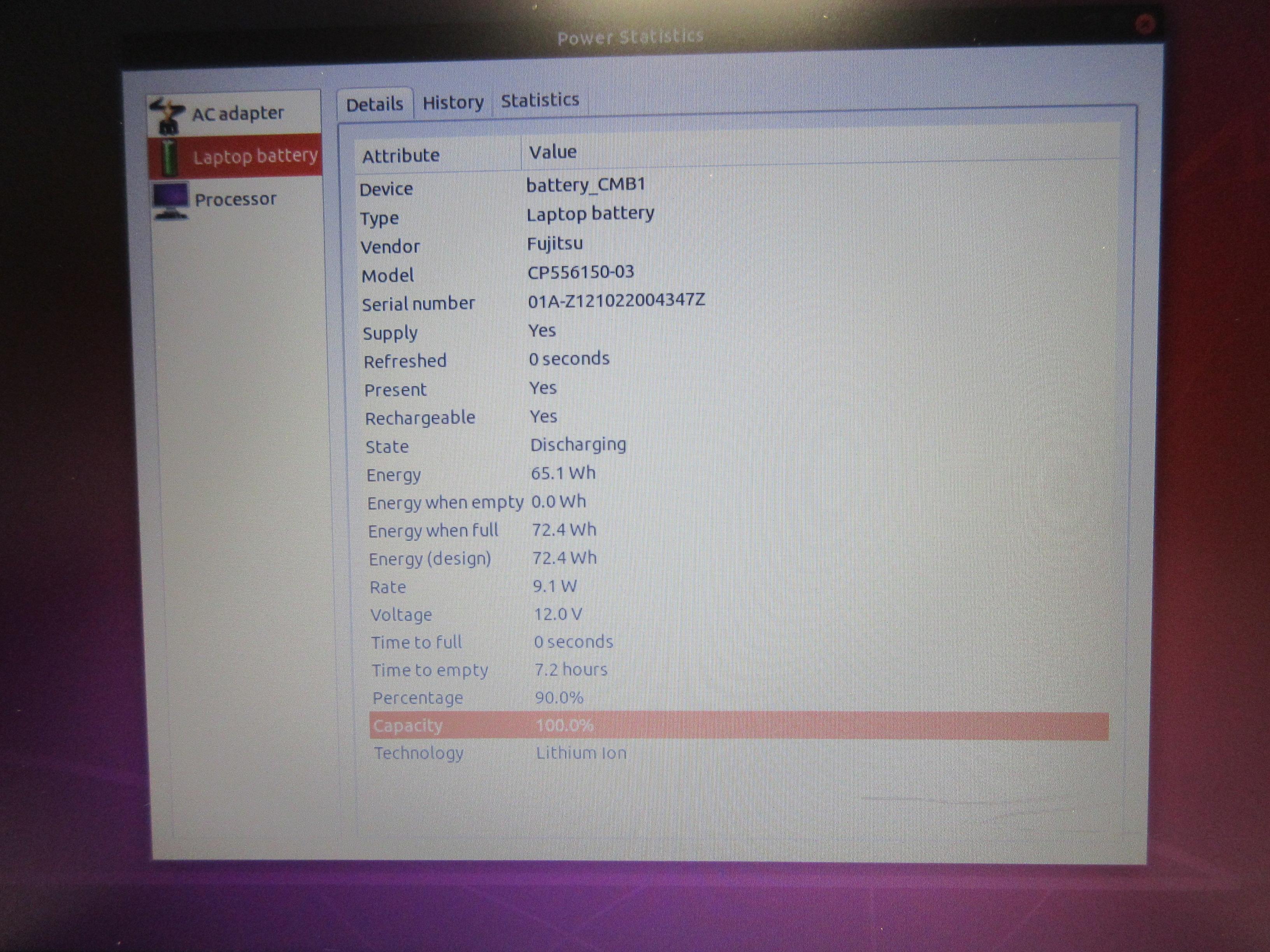Click the Model value CP556150-03
Image resolution: width=1270 pixels, height=952 pixels.
[x=581, y=272]
